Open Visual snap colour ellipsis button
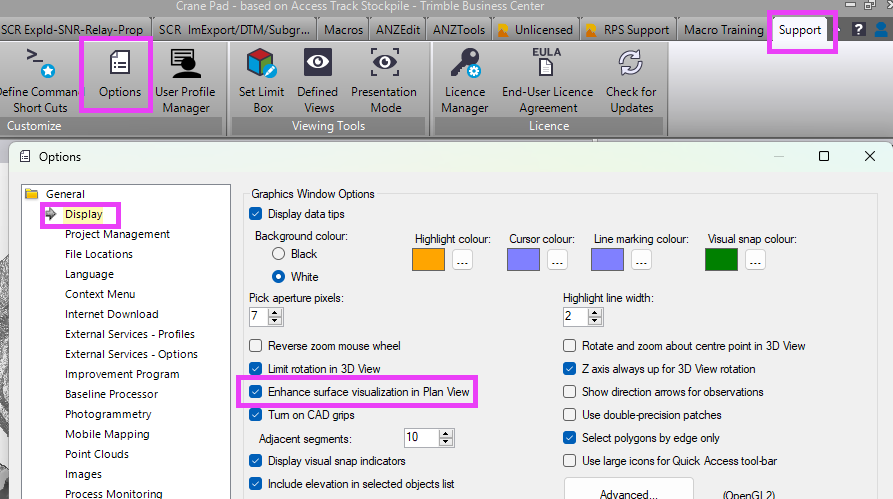This screenshot has height=499, width=893. 755,260
